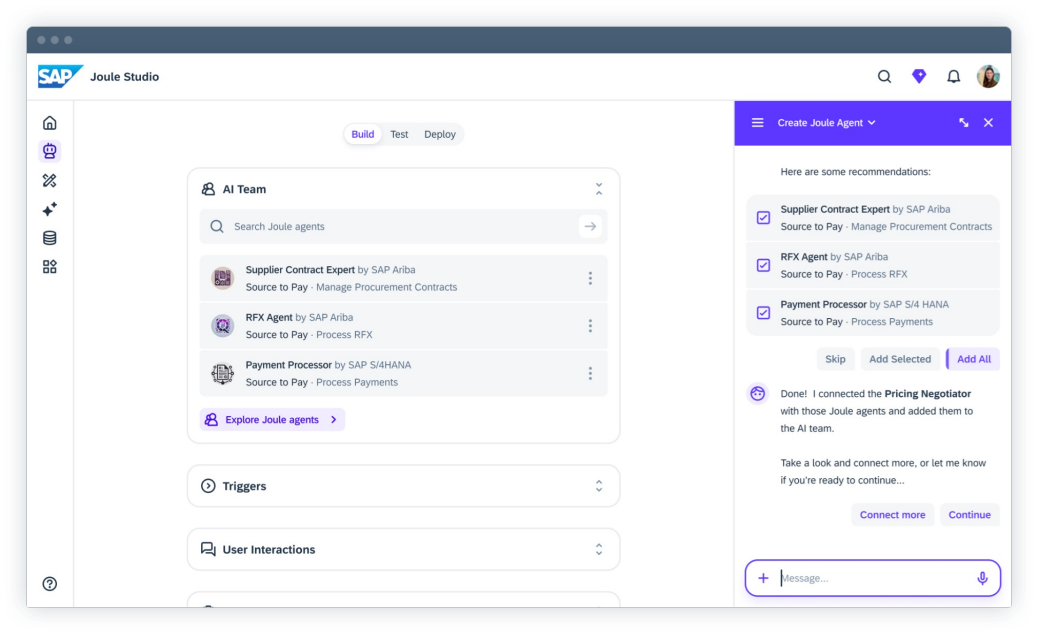Click 'Pricing Negotiator' bold text in chat

927,394
